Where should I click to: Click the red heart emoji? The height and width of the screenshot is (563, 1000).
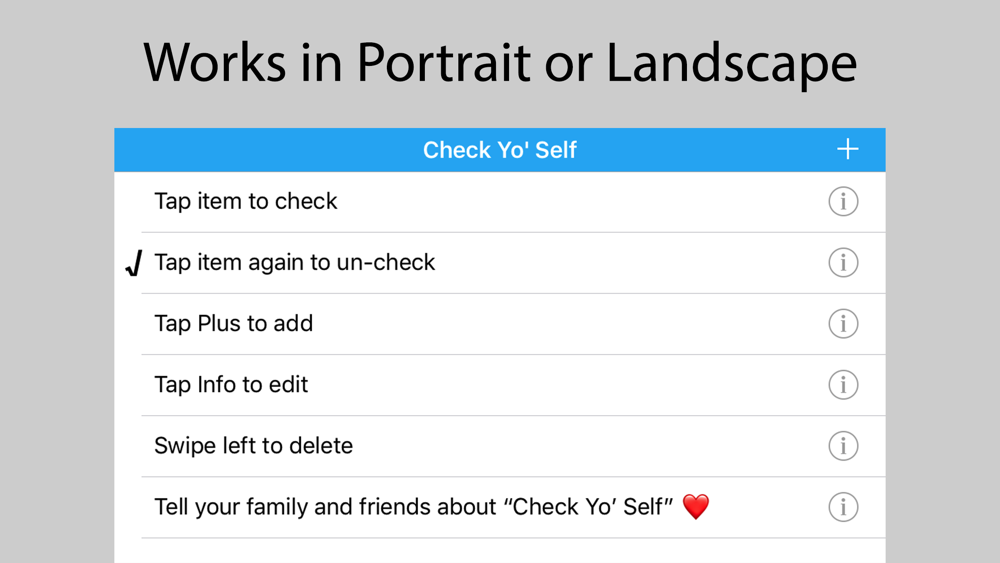tap(696, 507)
